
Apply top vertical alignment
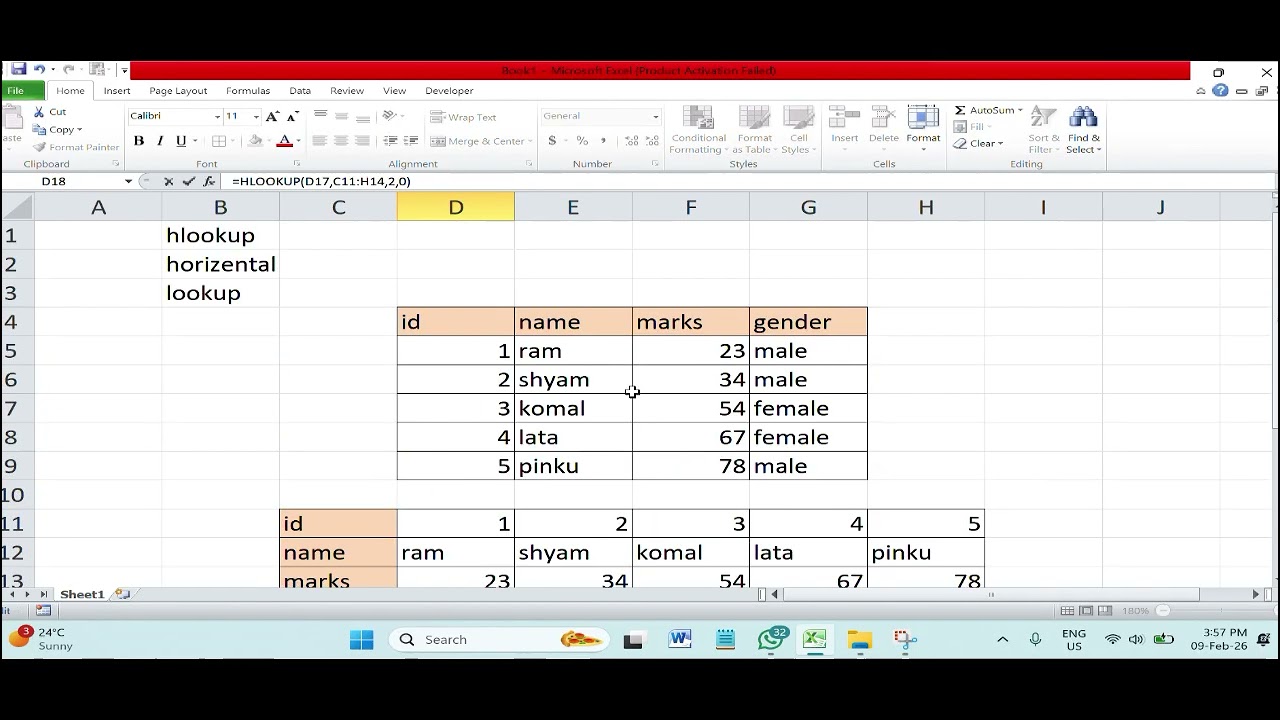(319, 116)
